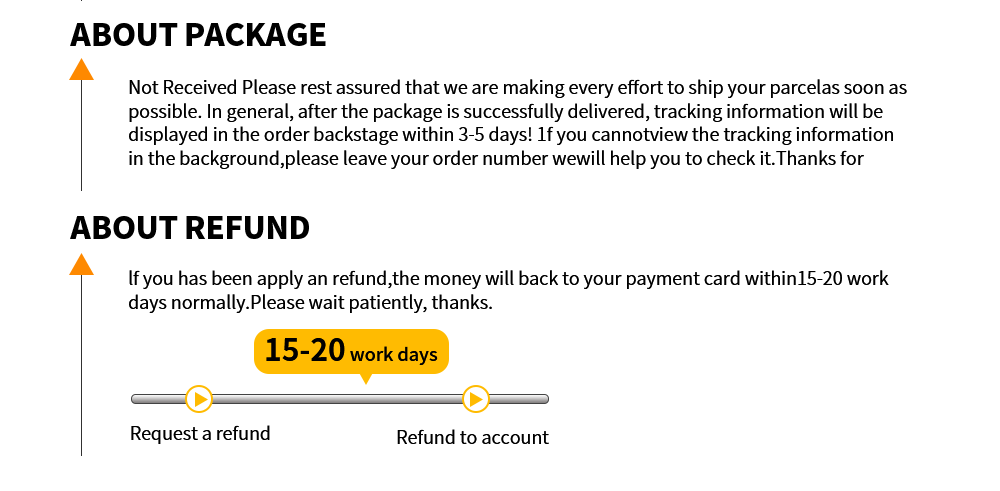Click the Request a refund play marker
The width and height of the screenshot is (1000, 491).
(199, 399)
